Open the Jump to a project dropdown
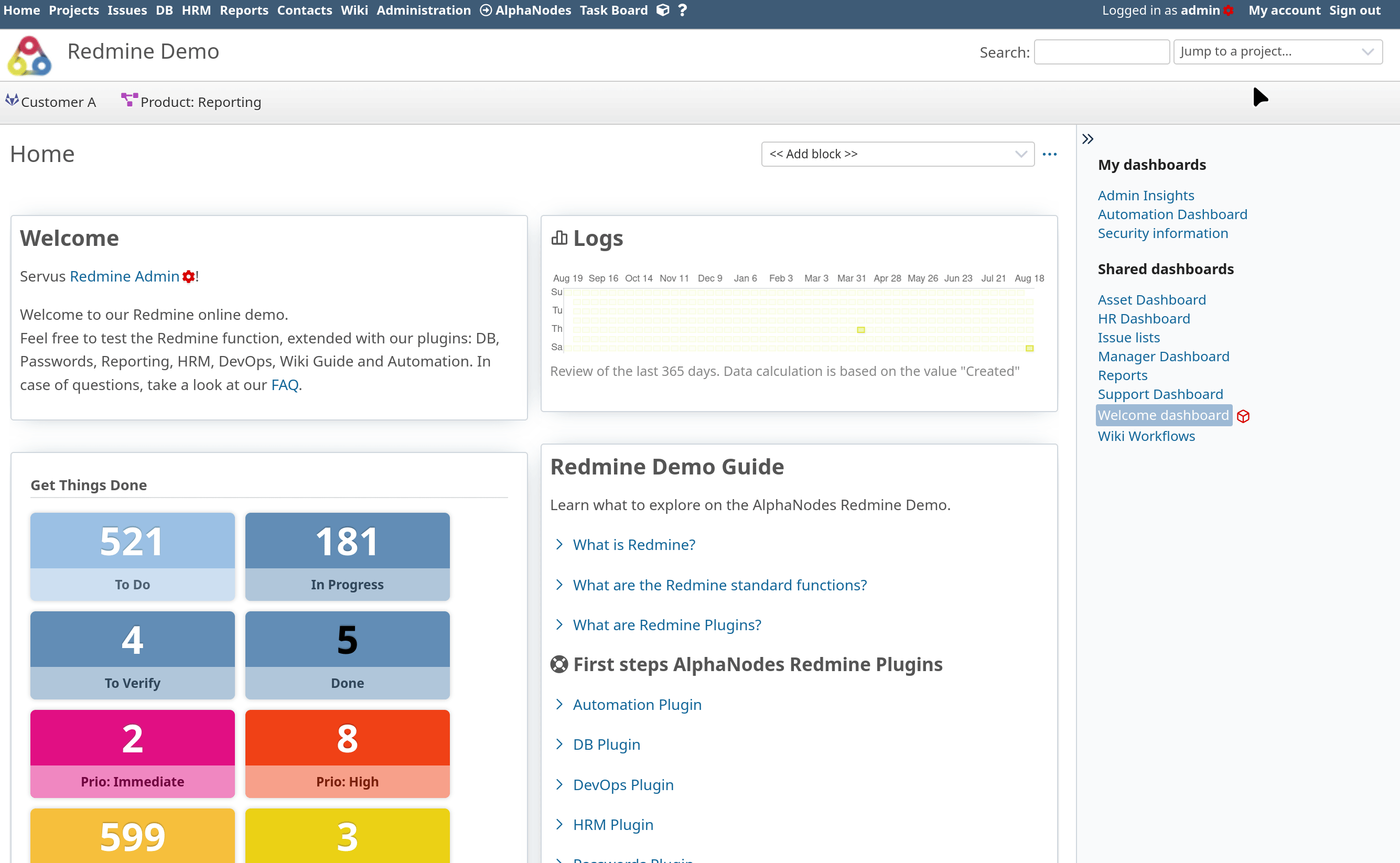 [1278, 51]
